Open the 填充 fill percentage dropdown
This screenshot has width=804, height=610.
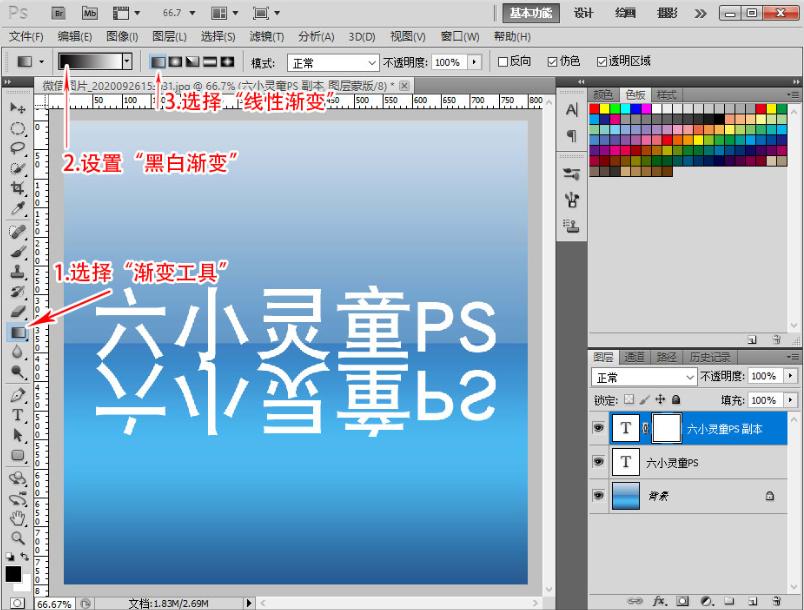click(x=791, y=397)
